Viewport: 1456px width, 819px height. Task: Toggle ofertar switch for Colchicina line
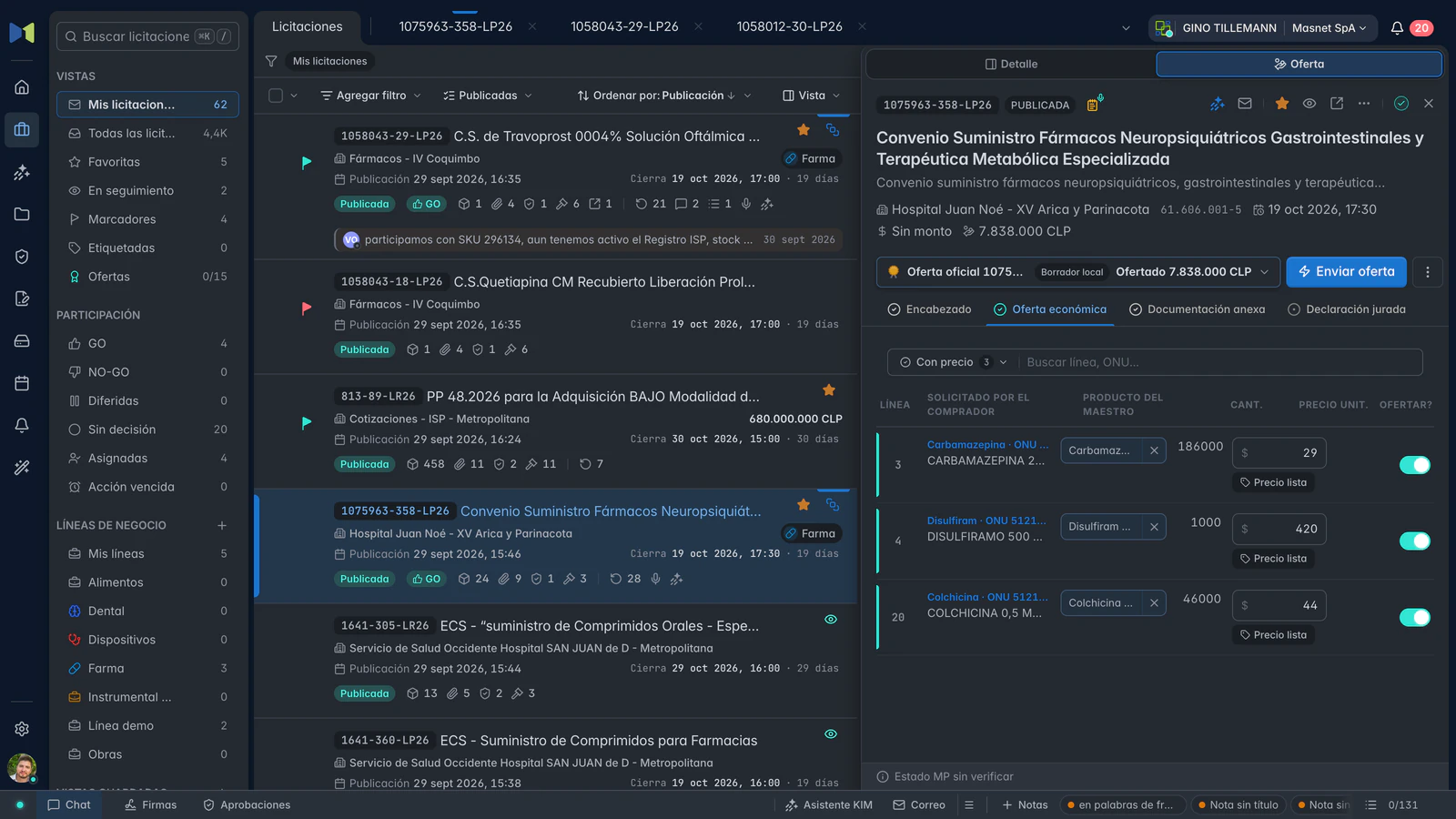pyautogui.click(x=1414, y=618)
